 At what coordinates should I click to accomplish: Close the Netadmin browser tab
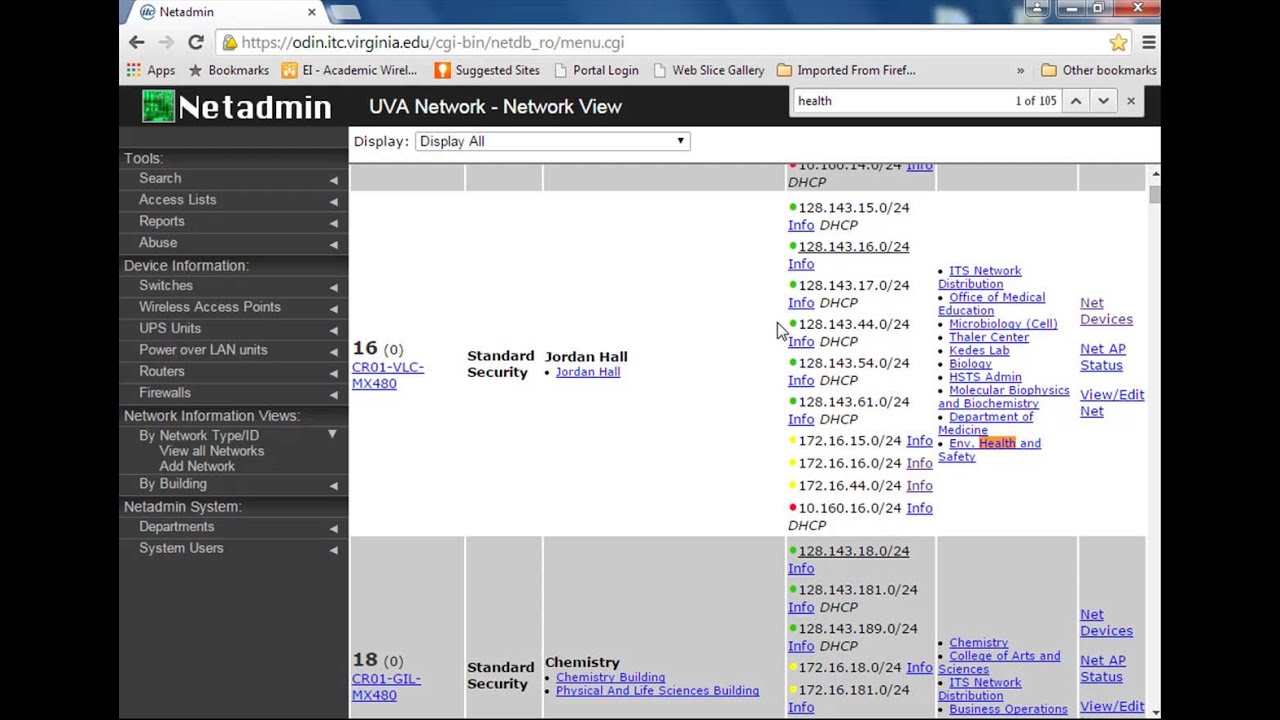click(x=312, y=12)
